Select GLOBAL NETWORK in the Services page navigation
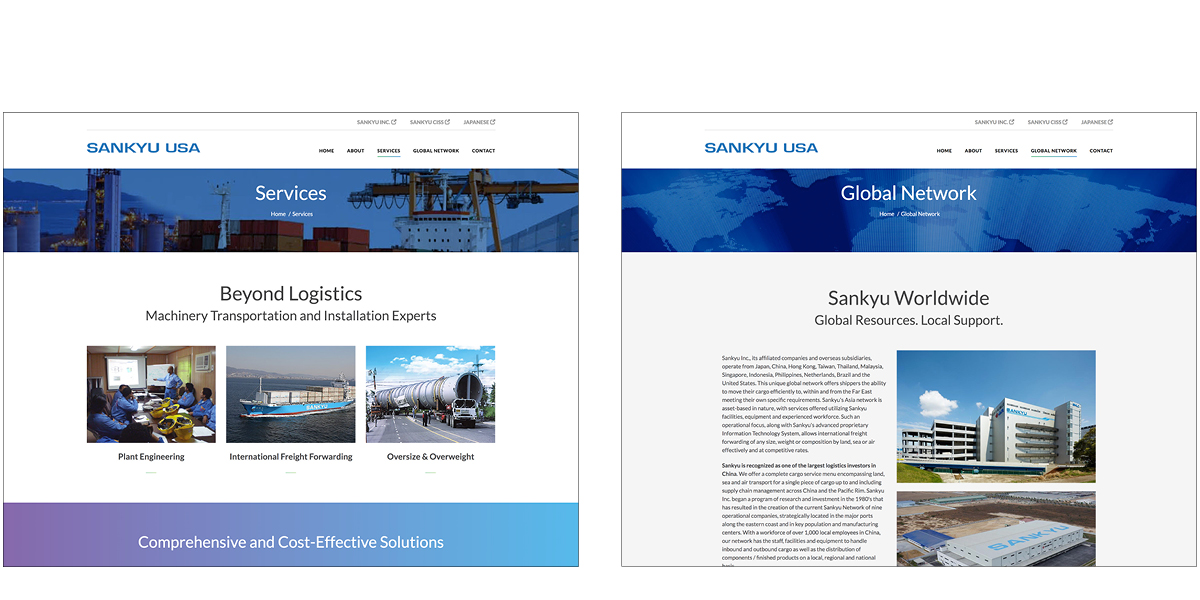Image resolution: width=1200 pixels, height=600 pixels. [x=436, y=151]
